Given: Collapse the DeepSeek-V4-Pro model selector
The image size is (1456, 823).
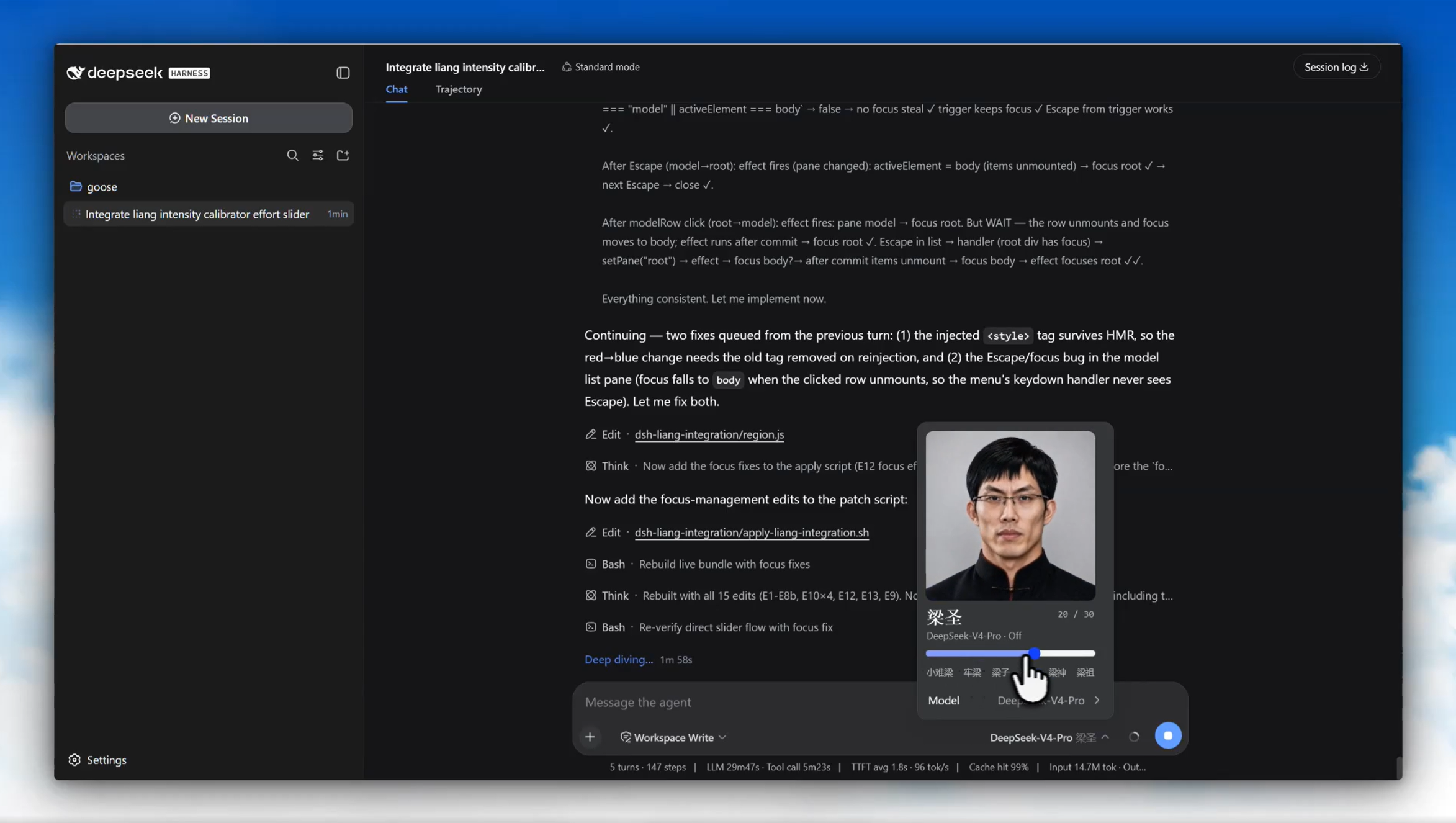Looking at the screenshot, I should click(1049, 737).
